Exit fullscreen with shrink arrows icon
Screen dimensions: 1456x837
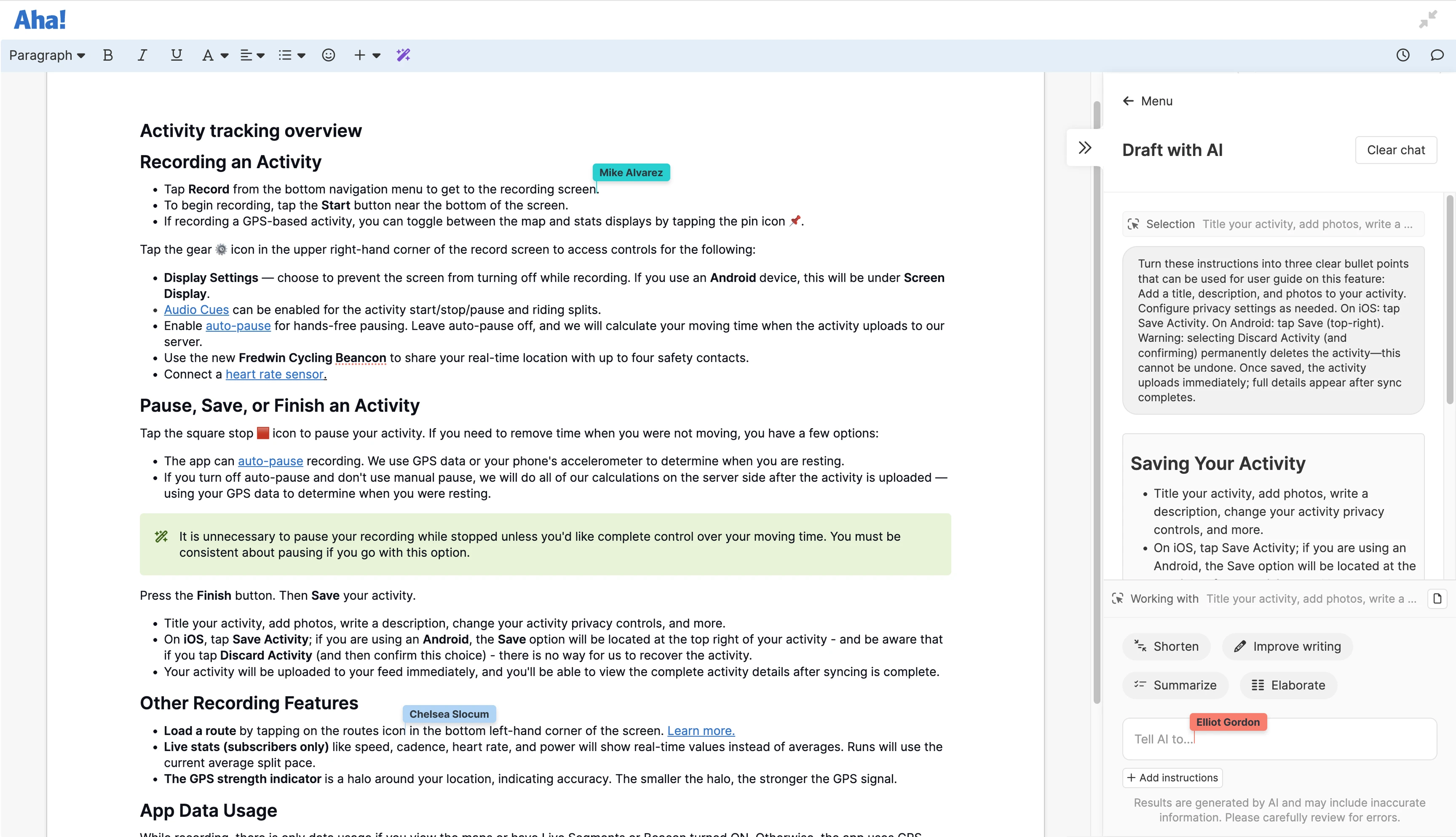[x=1428, y=19]
